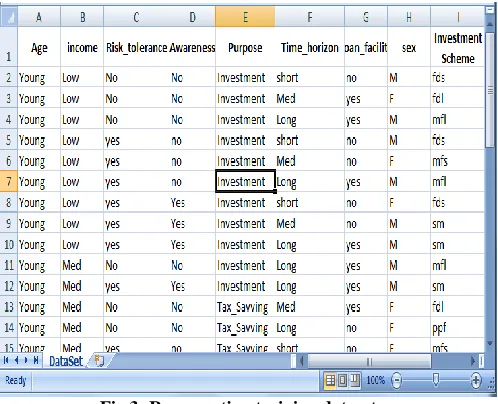The image size is (498, 404).
Task: Click 'sm' cell in row 12
Action: click(458, 286)
